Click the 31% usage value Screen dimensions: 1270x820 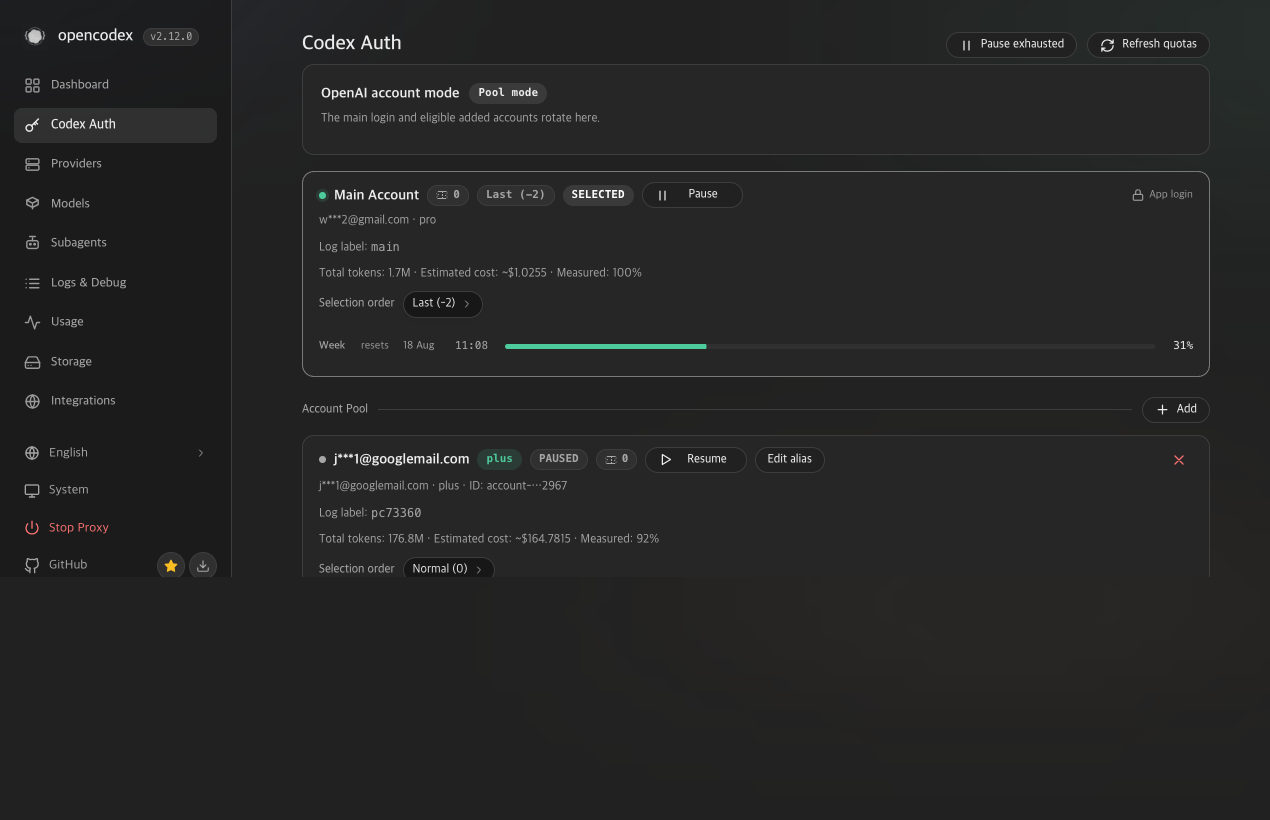[1183, 346]
